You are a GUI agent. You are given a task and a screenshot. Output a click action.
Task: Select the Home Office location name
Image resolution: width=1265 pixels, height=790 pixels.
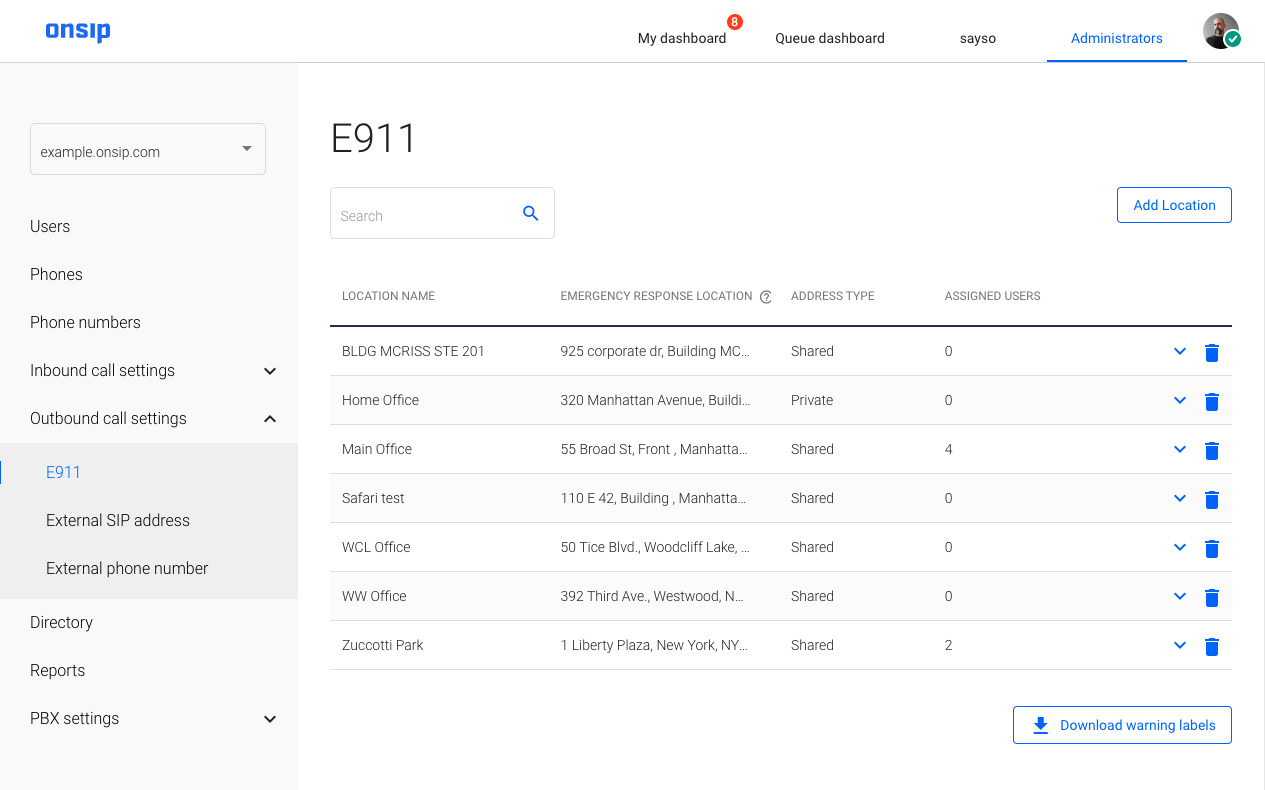[x=380, y=400]
